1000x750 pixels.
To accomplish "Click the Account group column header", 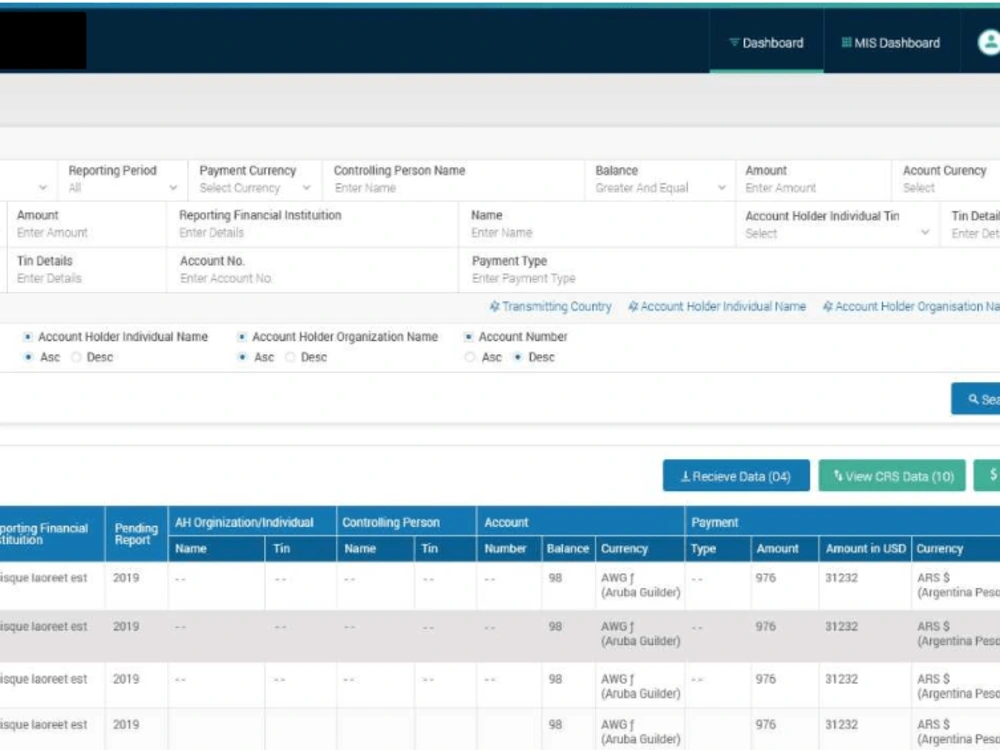I will [x=580, y=522].
